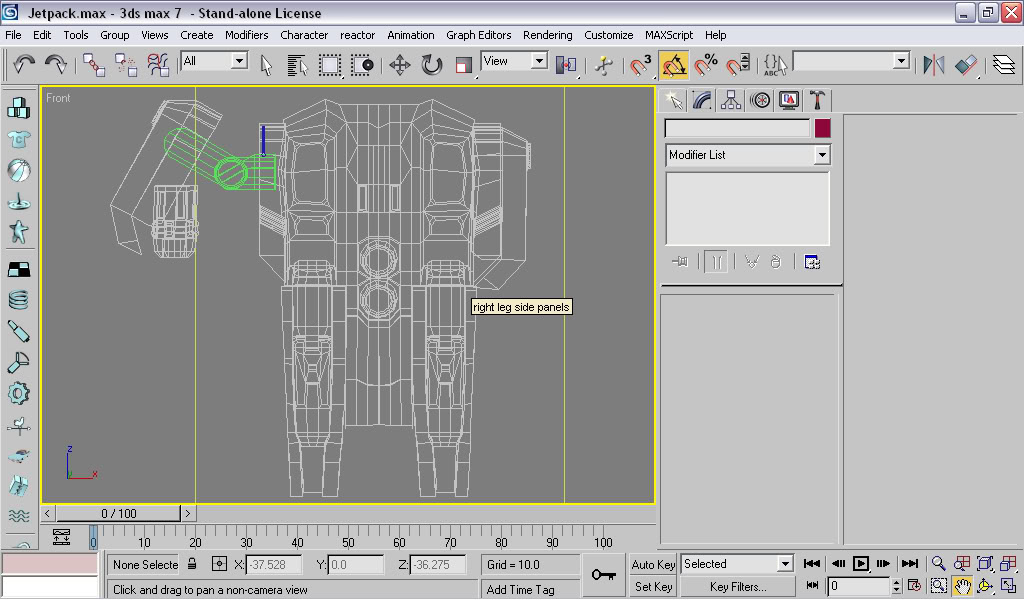Click the Set Keys key icon button
The width and height of the screenshot is (1024, 600).
[x=603, y=575]
